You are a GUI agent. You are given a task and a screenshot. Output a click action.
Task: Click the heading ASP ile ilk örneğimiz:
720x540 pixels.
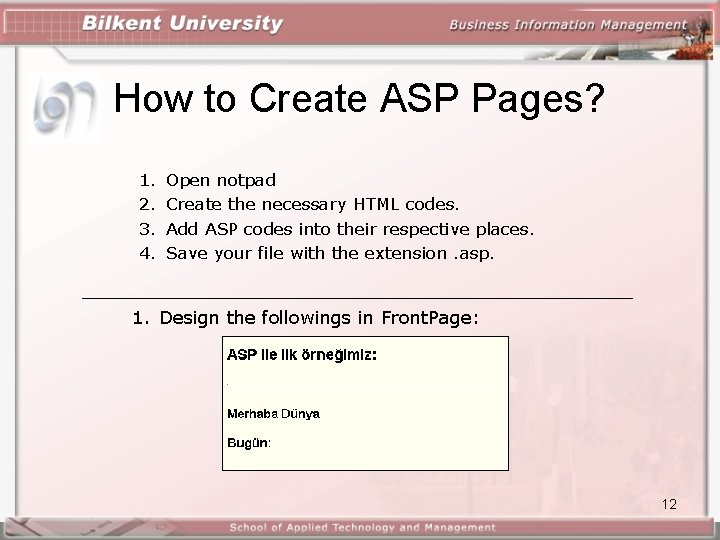(x=302, y=355)
